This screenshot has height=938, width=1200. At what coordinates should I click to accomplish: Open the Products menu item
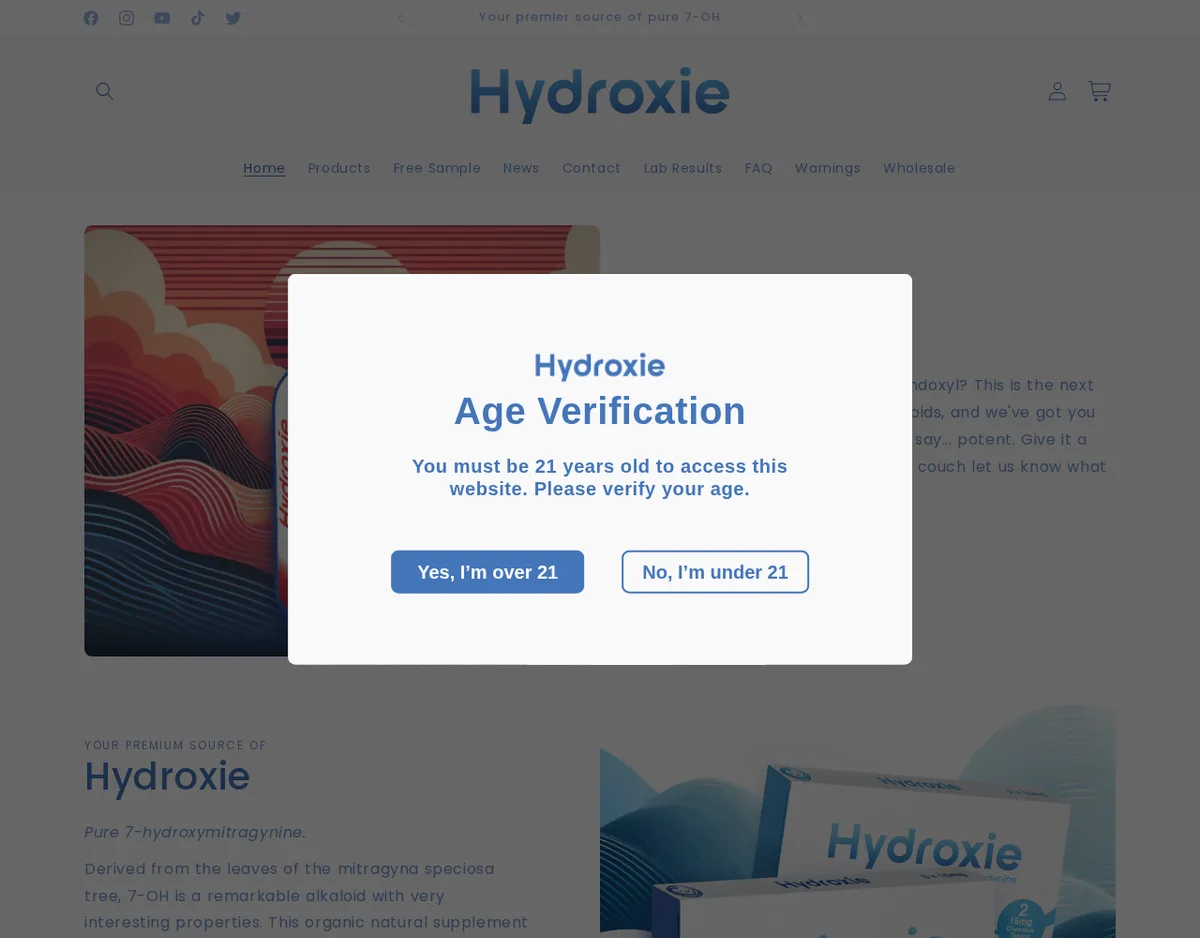339,168
